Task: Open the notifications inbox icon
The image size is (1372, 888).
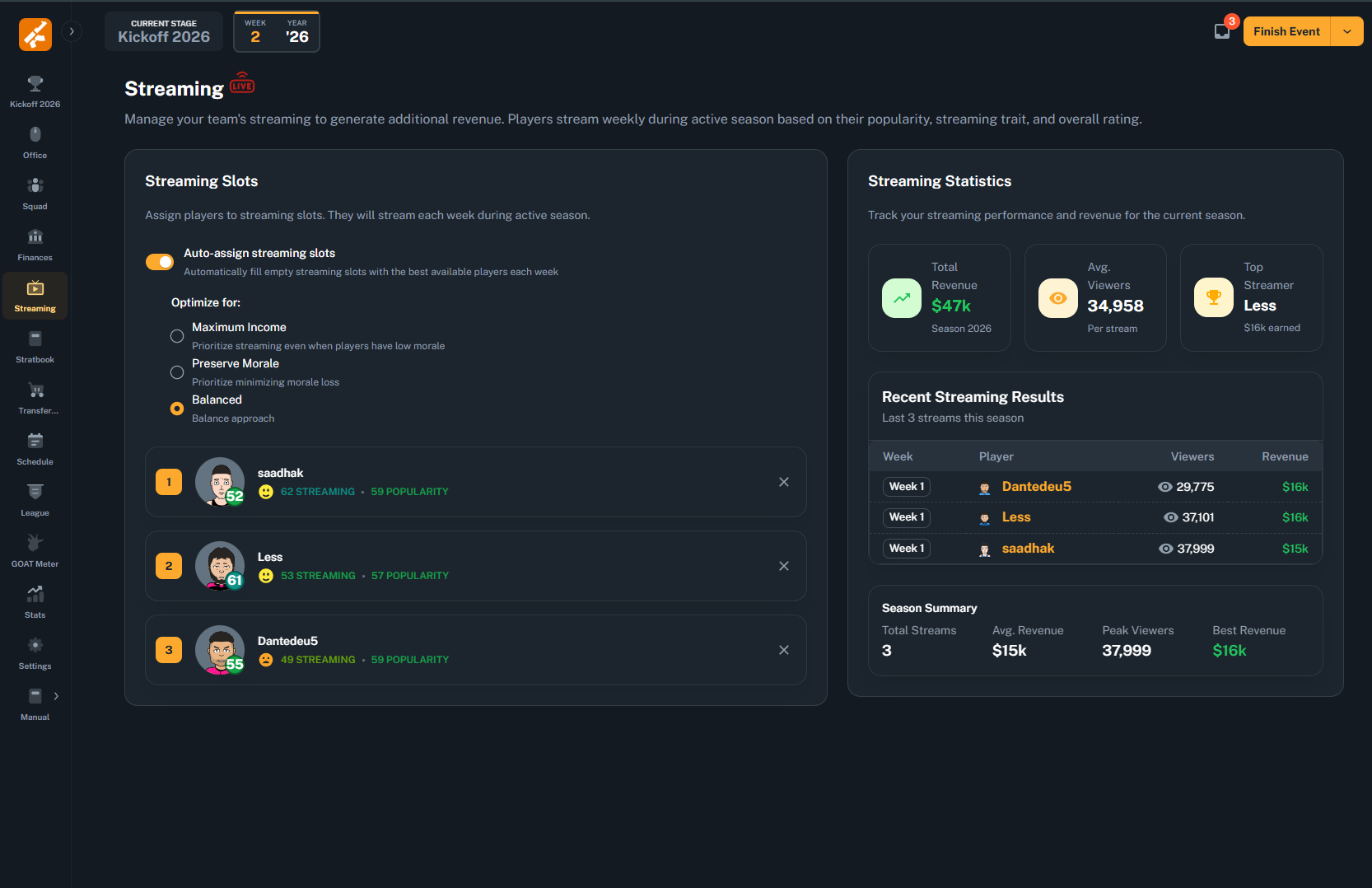Action: pos(1222,31)
